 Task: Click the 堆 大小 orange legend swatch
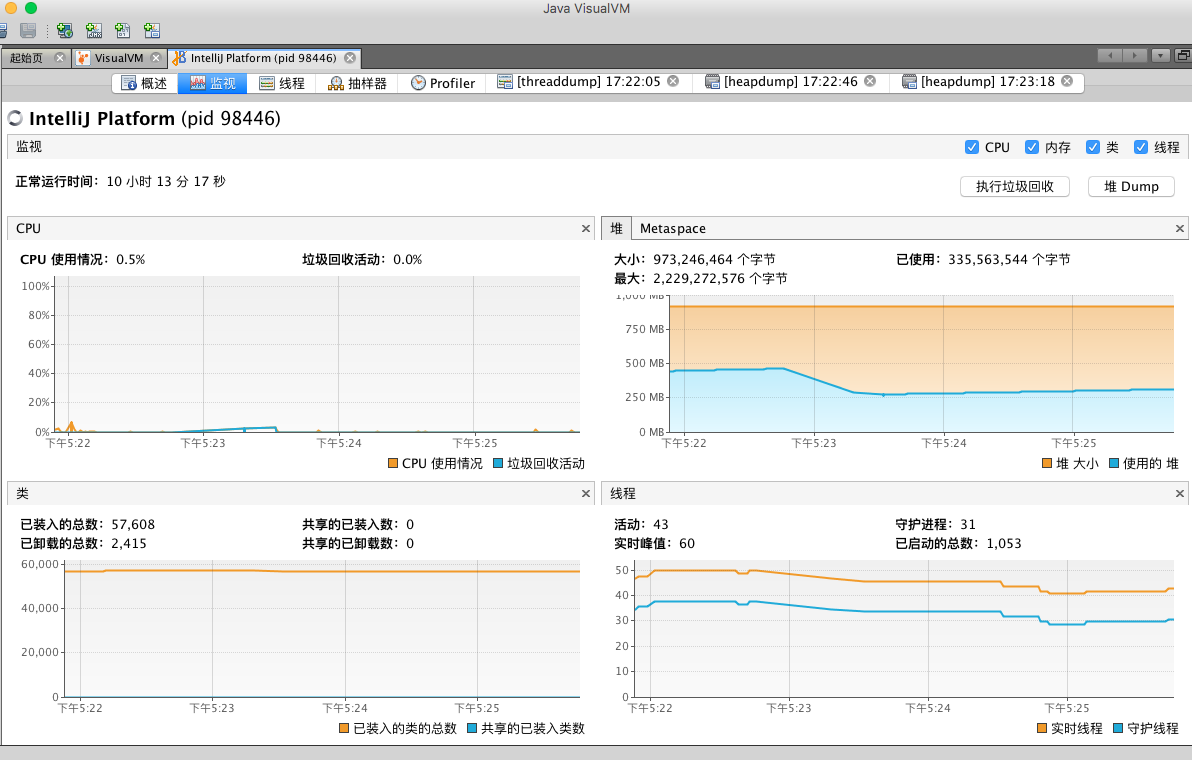pos(1047,463)
